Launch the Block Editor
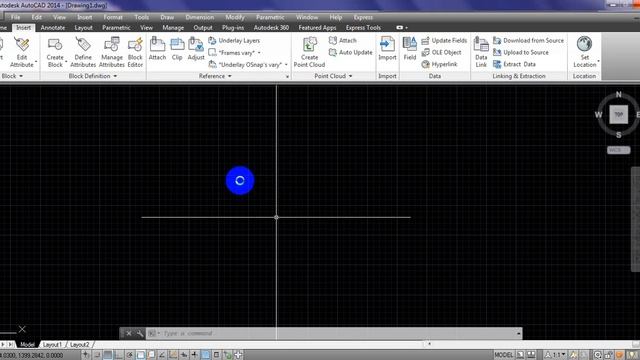Screen dimensions: 640x360 coord(135,52)
